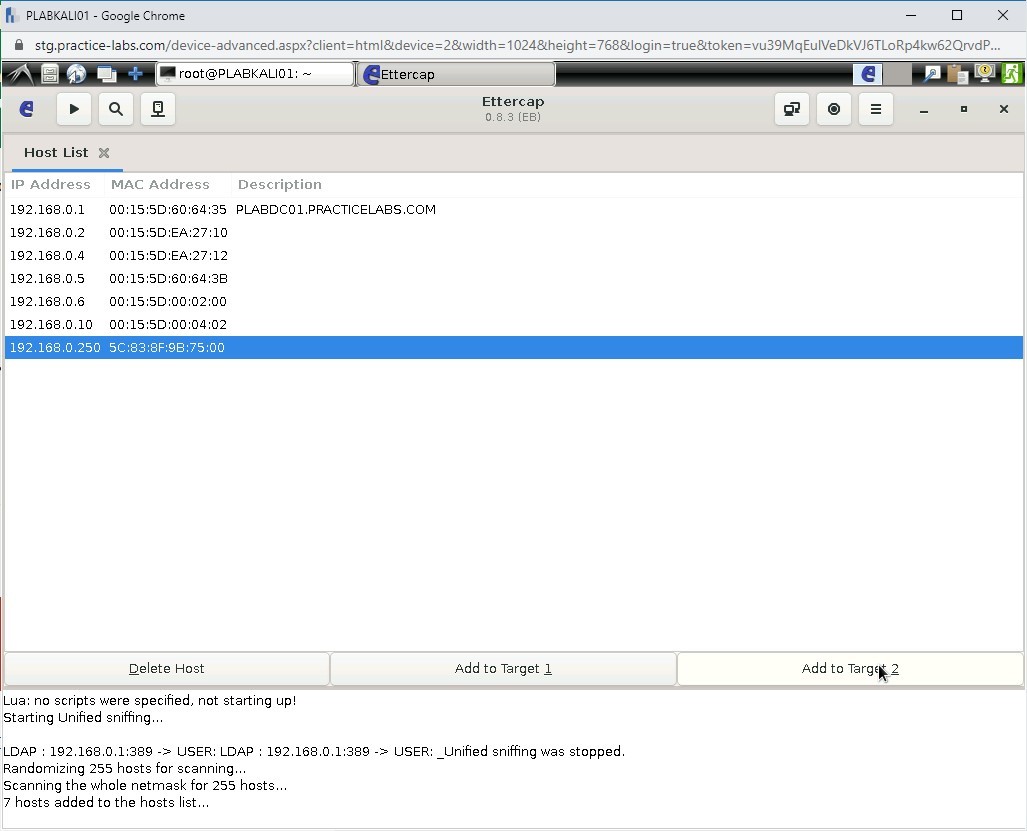Click the padlock icon in Chrome's address bar
The width and height of the screenshot is (1027, 831).
pos(21,45)
